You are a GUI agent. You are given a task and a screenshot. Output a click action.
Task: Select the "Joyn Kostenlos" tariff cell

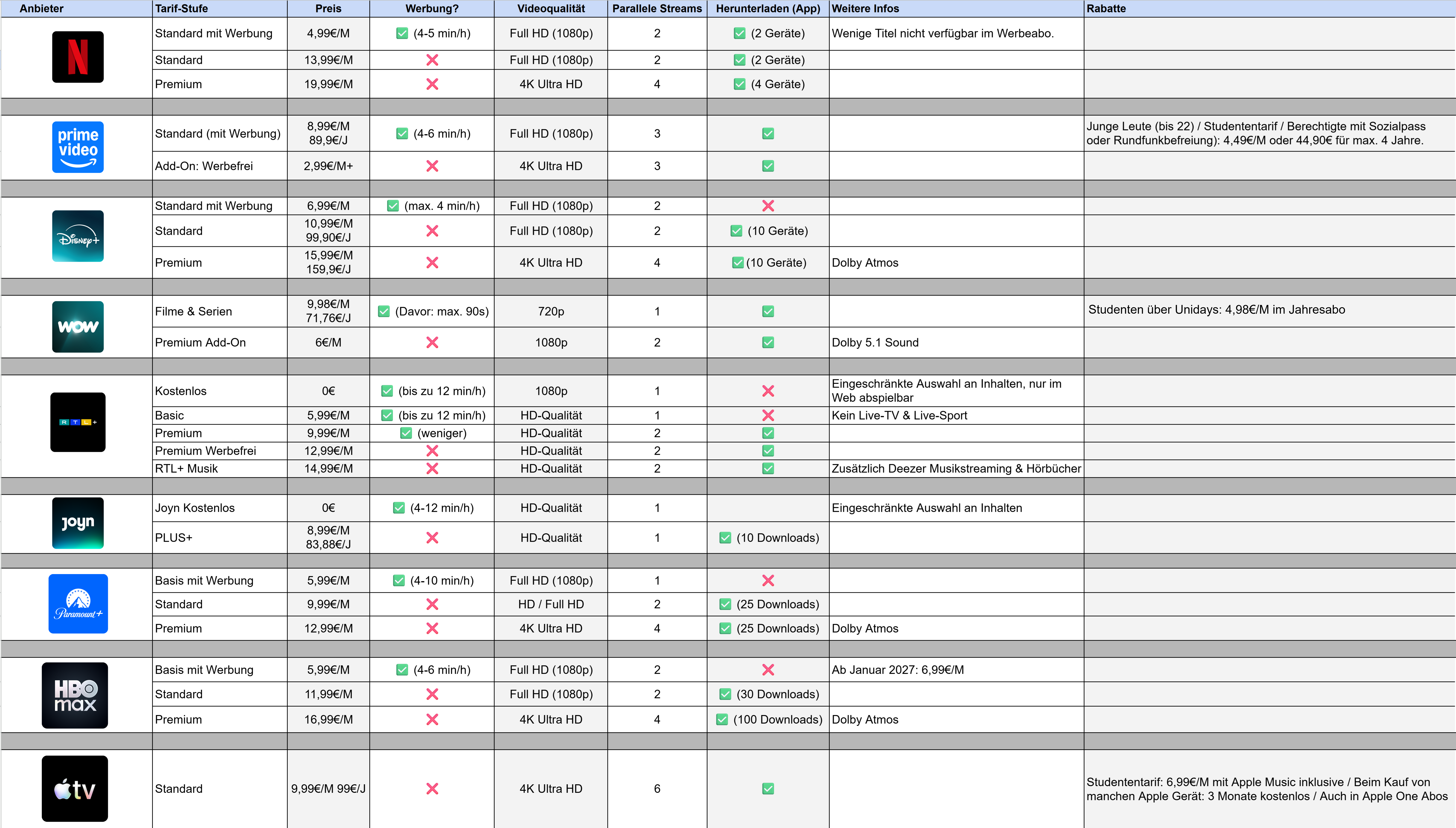pos(220,508)
